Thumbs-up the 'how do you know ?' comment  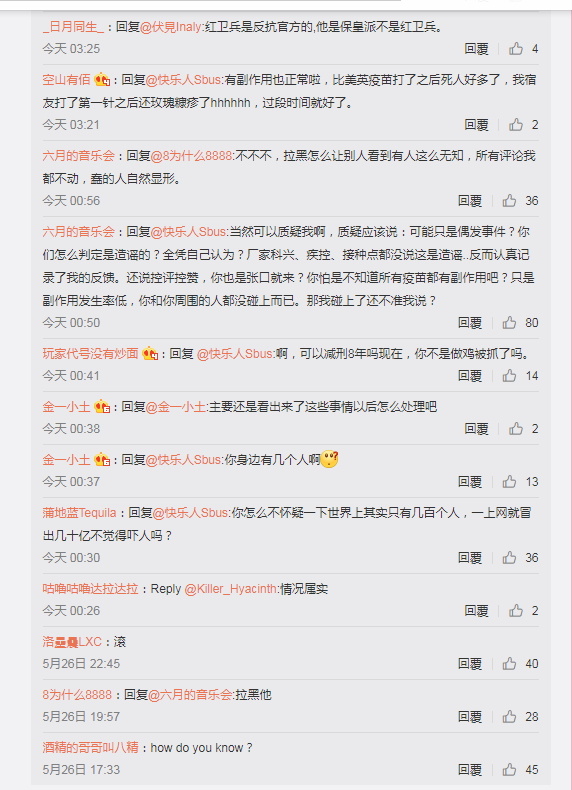click(509, 770)
